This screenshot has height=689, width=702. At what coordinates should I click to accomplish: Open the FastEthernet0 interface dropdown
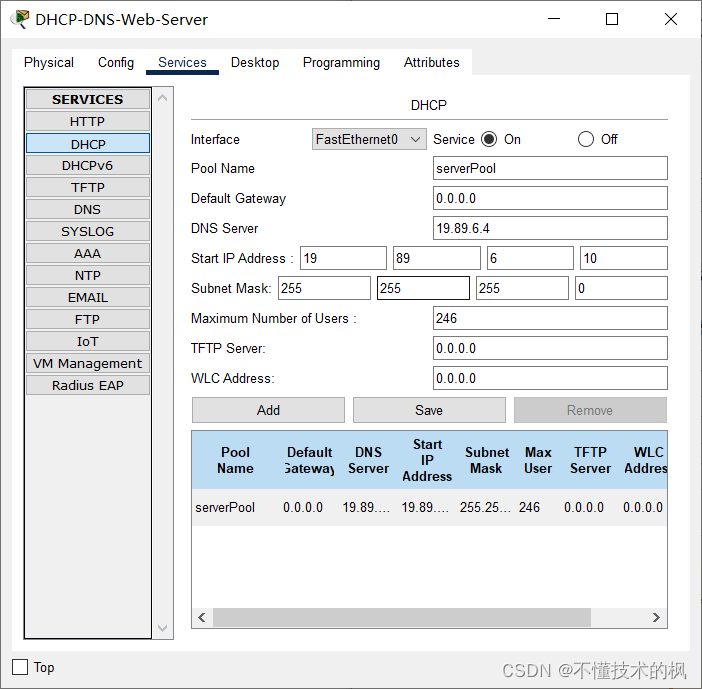coord(369,139)
